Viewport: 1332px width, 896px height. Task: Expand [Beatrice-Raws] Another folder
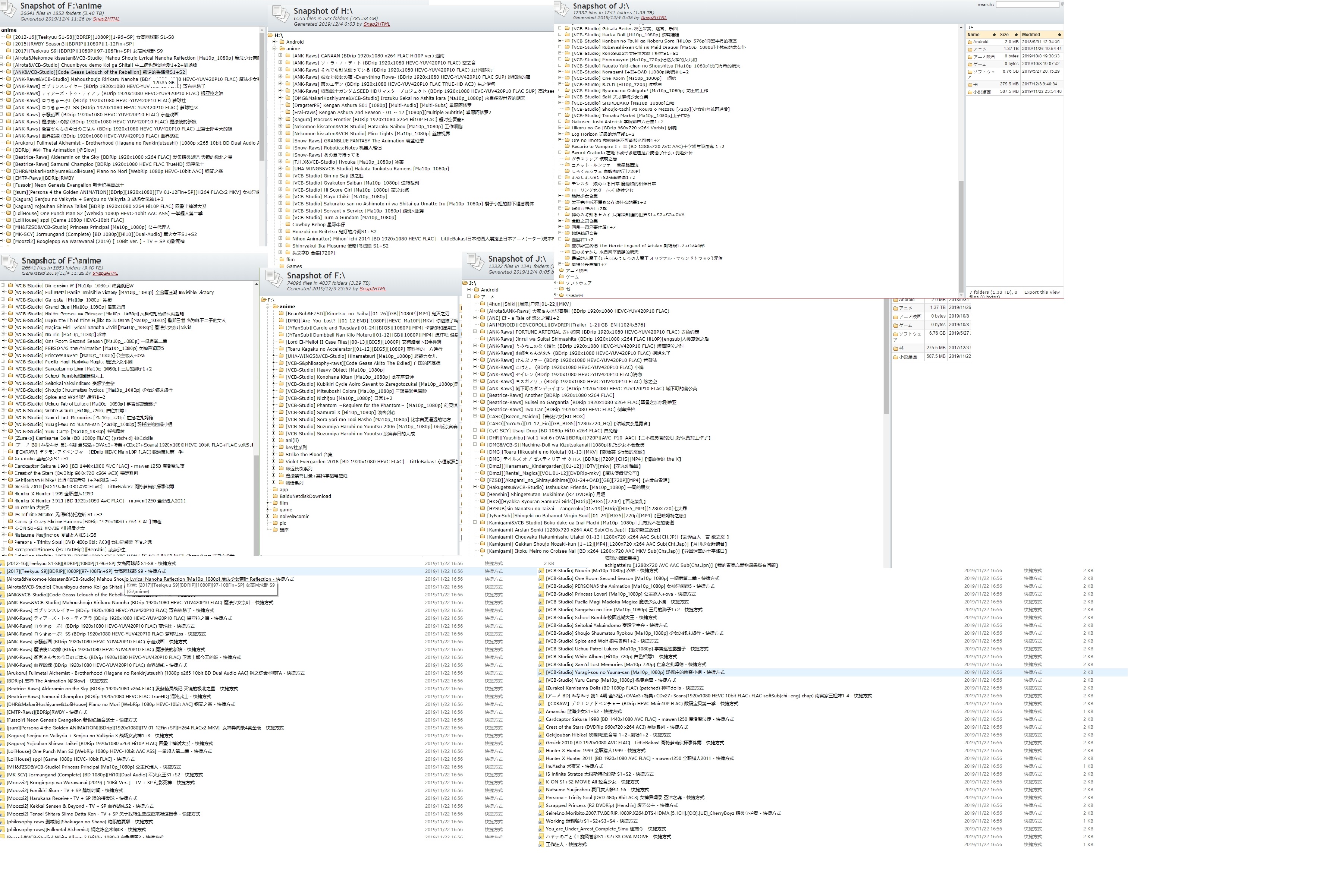click(475, 395)
